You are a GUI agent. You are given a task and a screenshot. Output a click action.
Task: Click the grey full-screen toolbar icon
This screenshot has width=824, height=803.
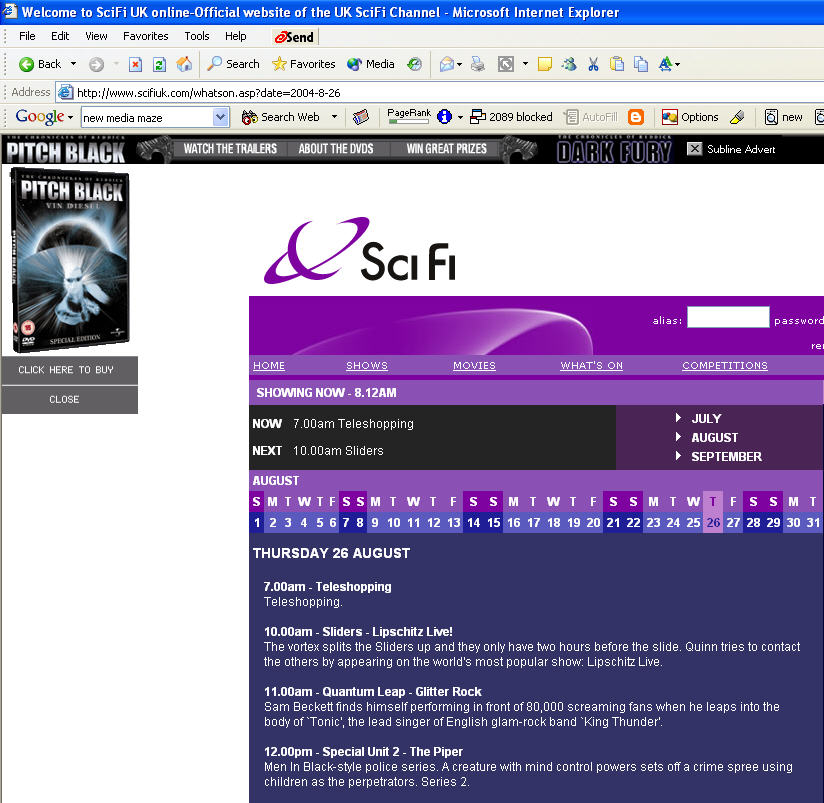[506, 64]
